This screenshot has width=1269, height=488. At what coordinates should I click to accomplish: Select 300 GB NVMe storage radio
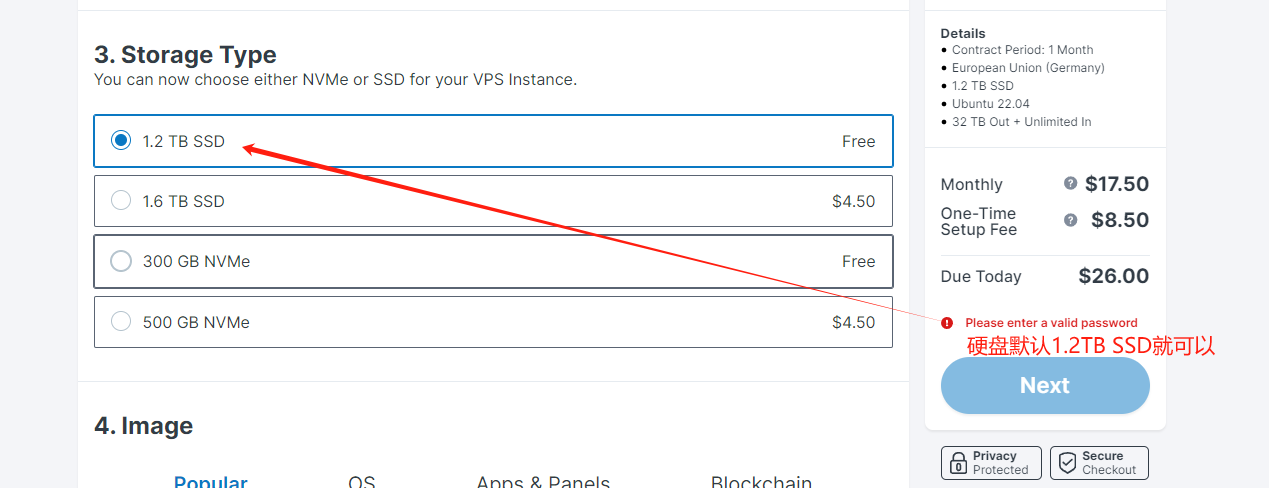(x=121, y=261)
